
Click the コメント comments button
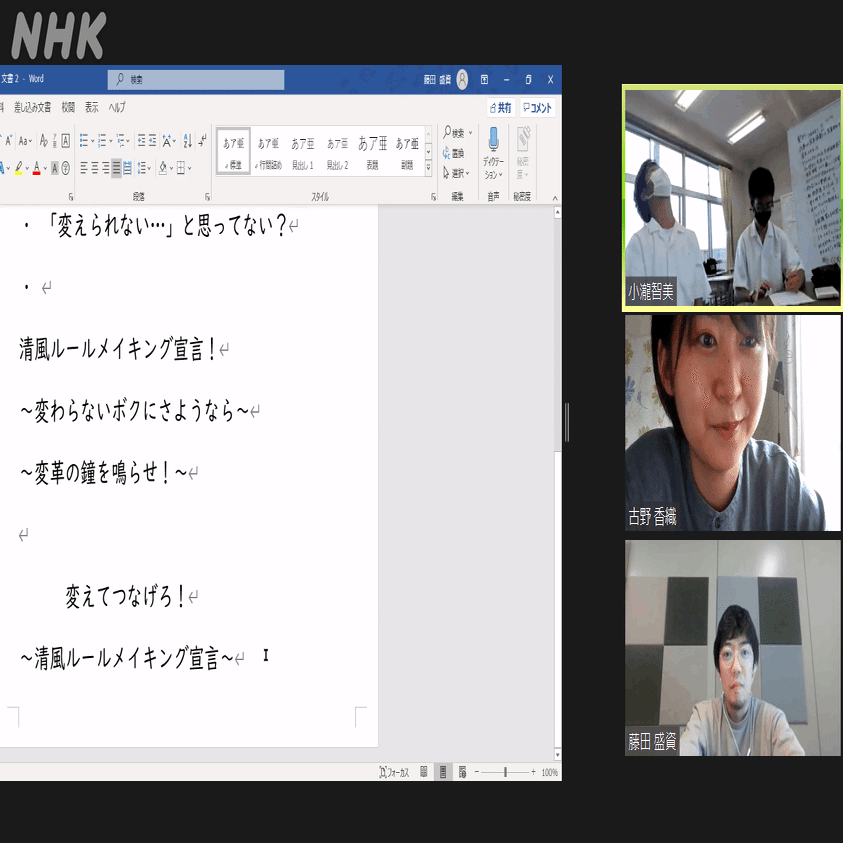coord(538,108)
